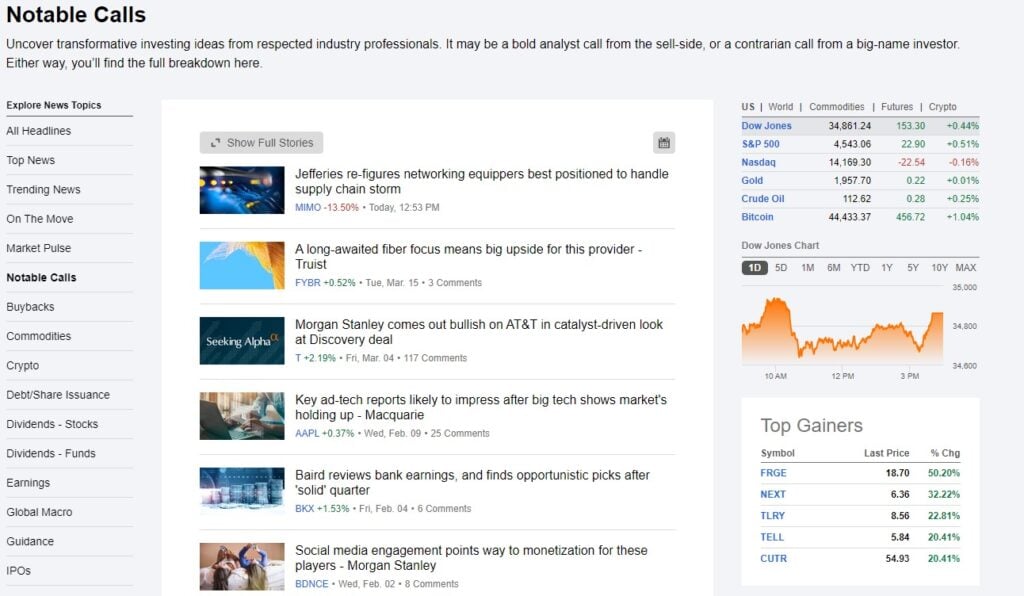1024x596 pixels.
Task: Go to Earnings topic
Action: 28,483
